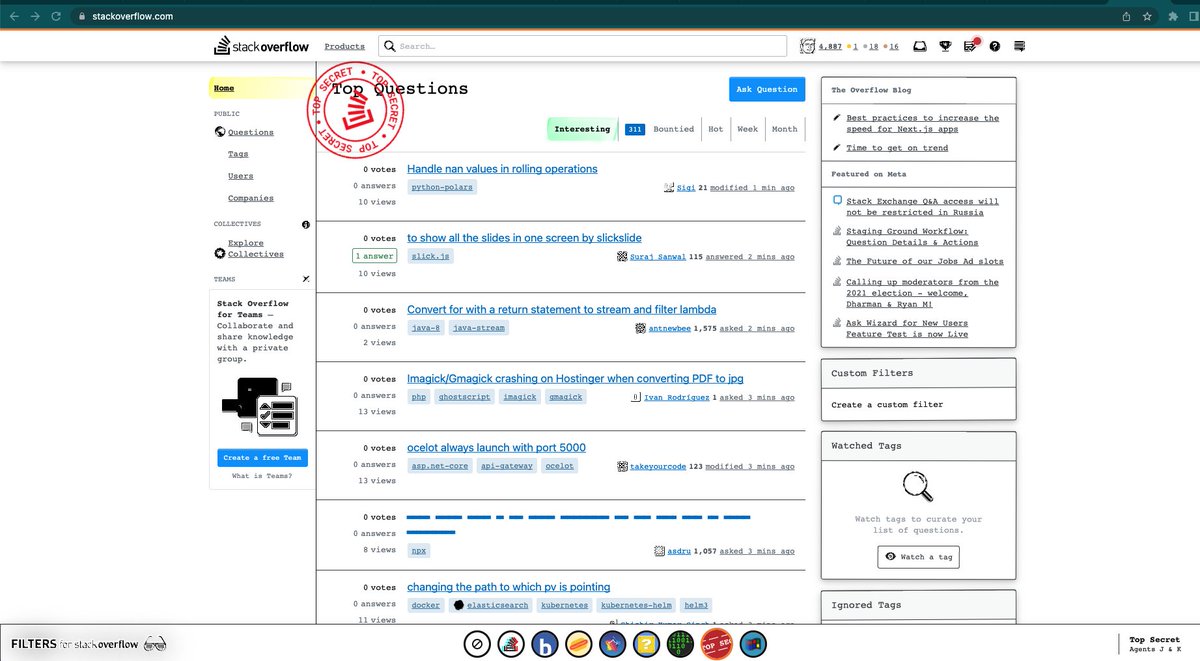Open question Handle nan values in rolling operations
This screenshot has height=661, width=1200.
[x=502, y=169]
